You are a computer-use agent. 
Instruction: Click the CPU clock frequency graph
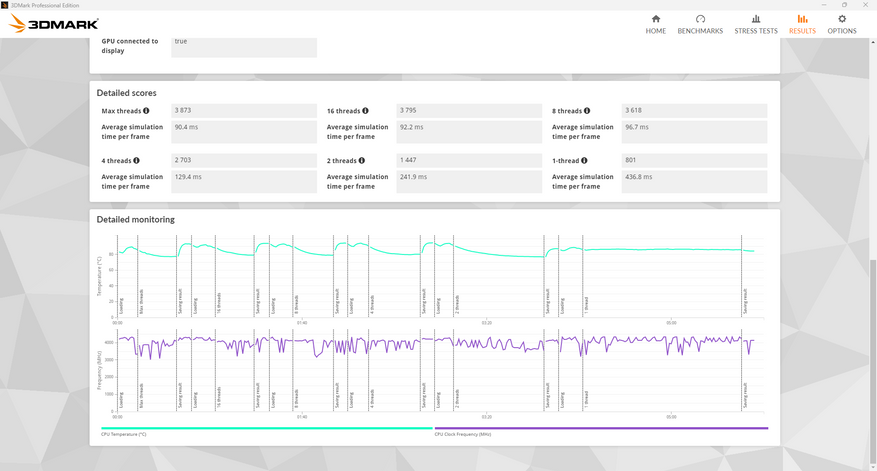pyautogui.click(x=440, y=371)
